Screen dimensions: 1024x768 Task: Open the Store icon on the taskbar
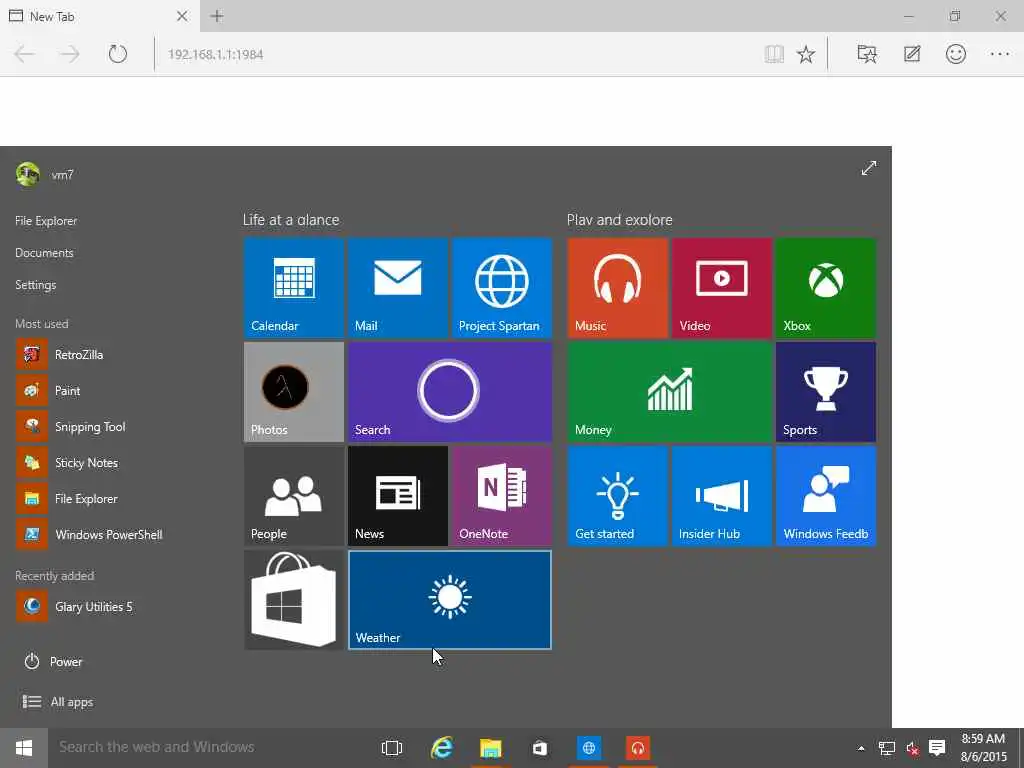click(539, 748)
